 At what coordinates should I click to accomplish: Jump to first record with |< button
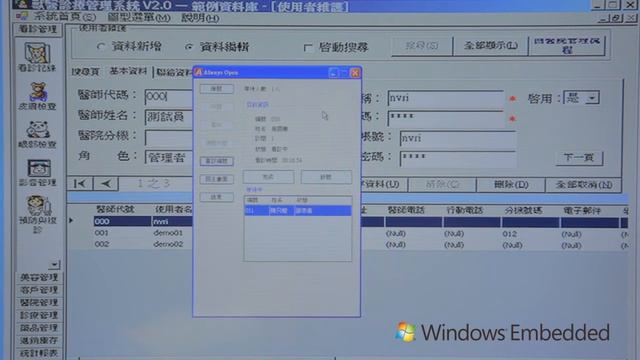click(x=80, y=184)
